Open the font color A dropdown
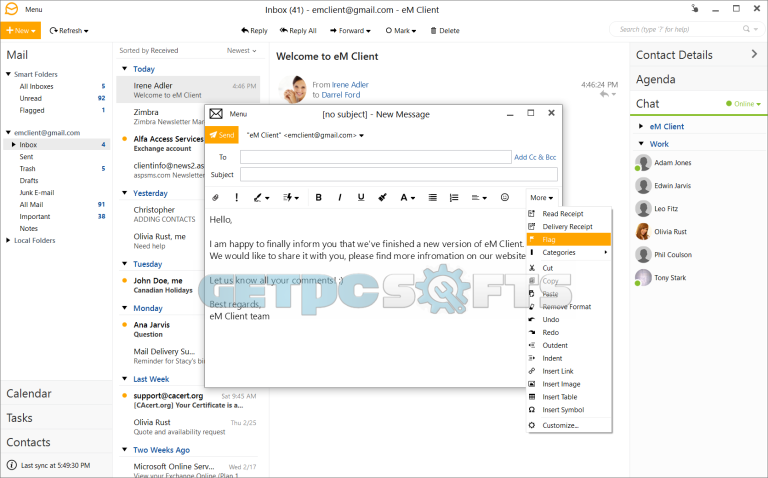The height and width of the screenshot is (478, 768). (x=408, y=197)
